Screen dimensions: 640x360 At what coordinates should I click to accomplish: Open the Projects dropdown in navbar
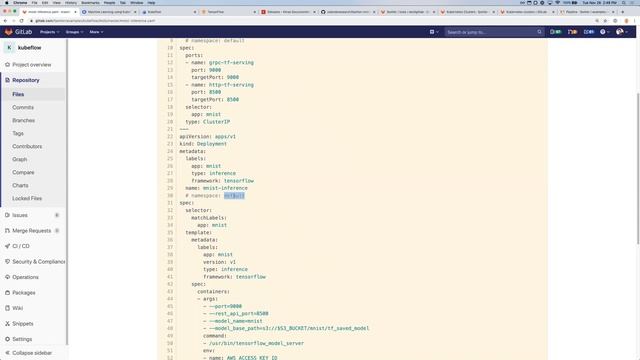49,32
